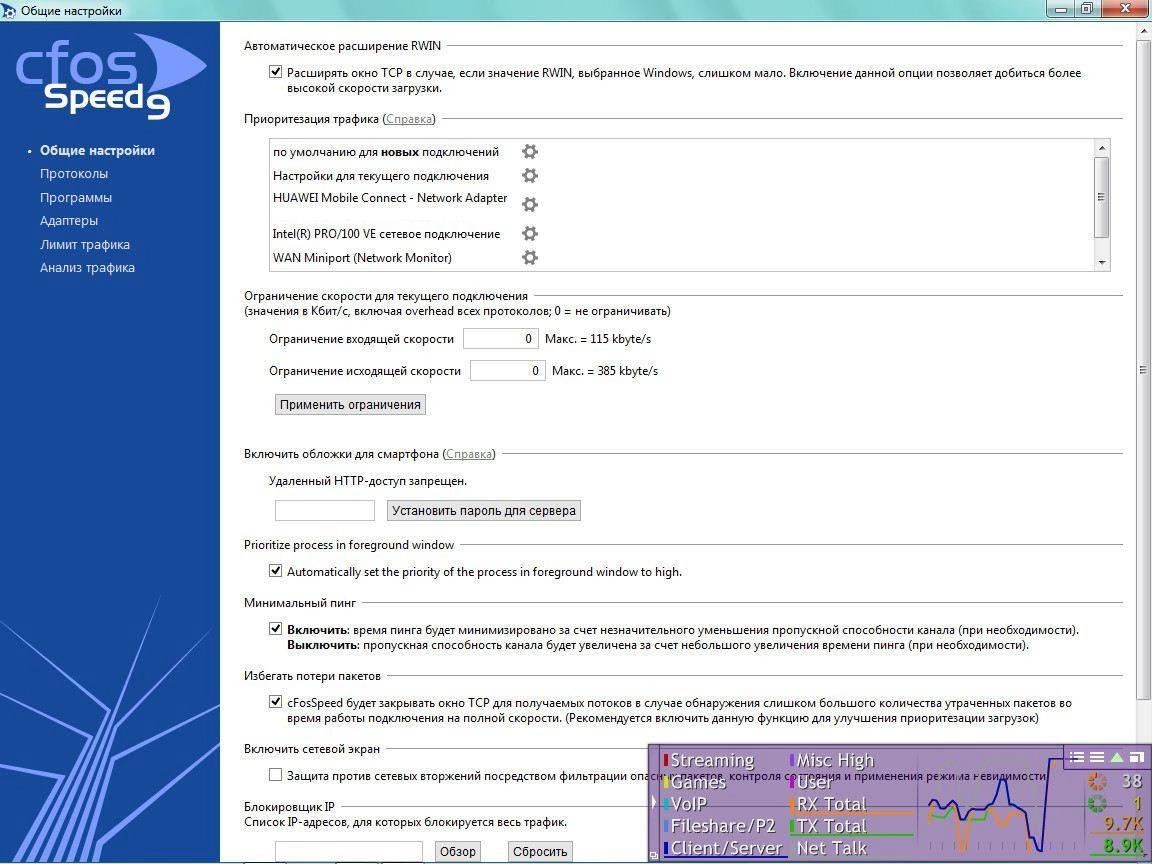1152x864 pixels.
Task: Select the RX Total legend entry
Action: pos(828,804)
